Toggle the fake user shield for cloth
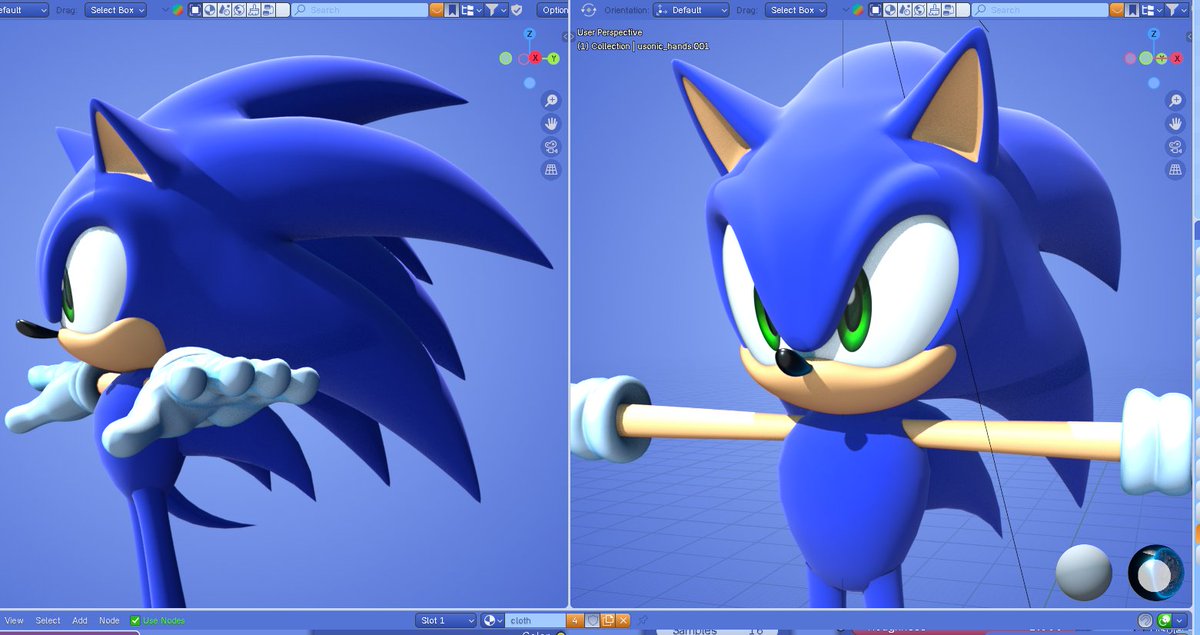 (x=592, y=621)
